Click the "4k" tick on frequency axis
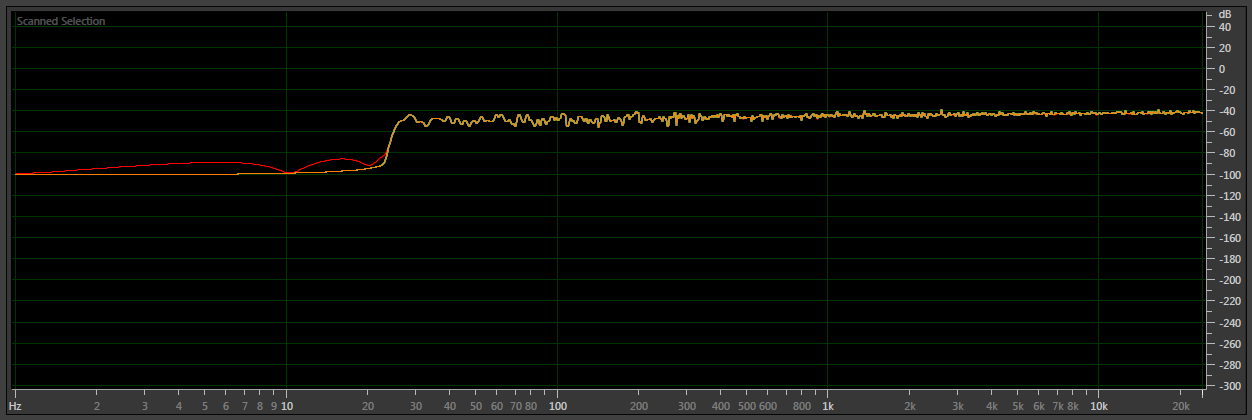Image resolution: width=1252 pixels, height=420 pixels. 991,407
